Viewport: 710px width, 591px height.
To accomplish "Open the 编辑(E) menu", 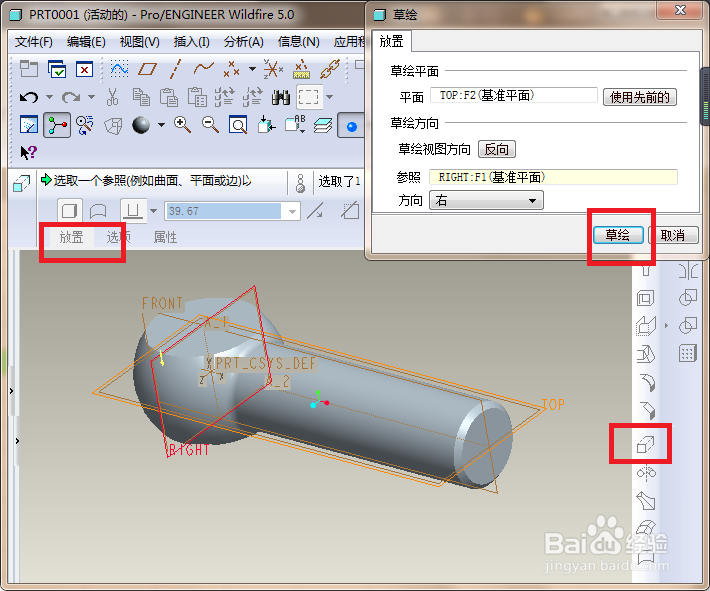I will pos(86,42).
